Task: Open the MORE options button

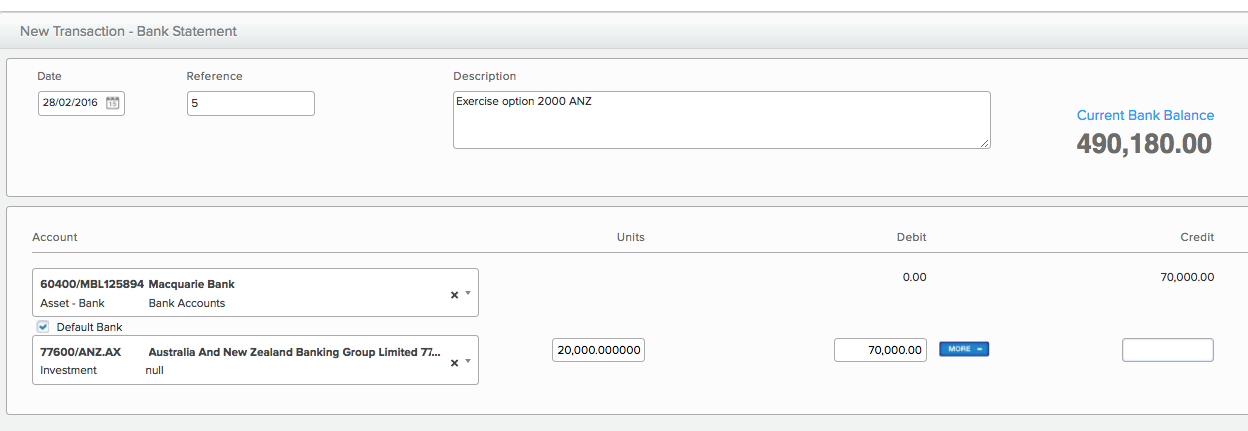Action: pos(964,349)
